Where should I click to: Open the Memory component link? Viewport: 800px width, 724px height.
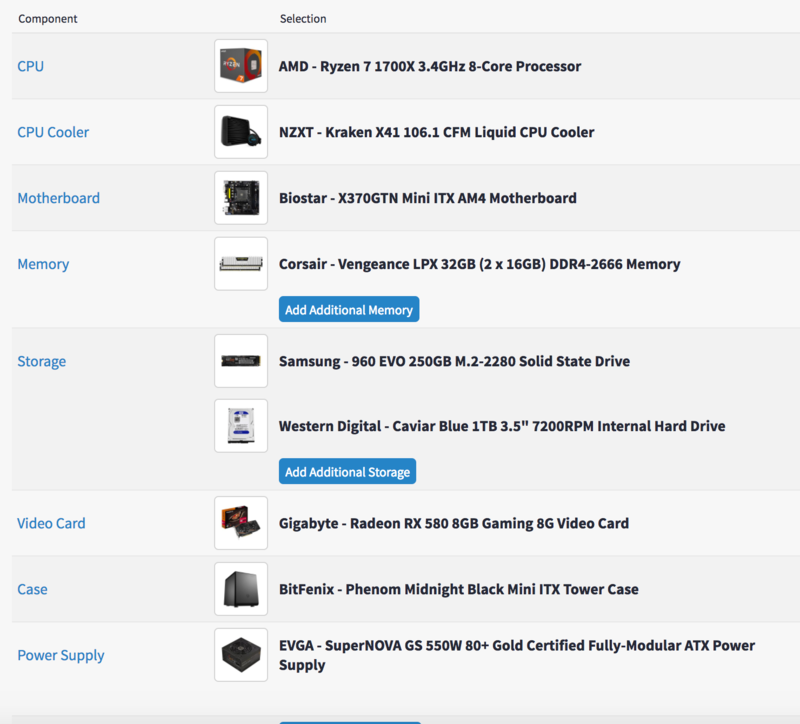[43, 264]
